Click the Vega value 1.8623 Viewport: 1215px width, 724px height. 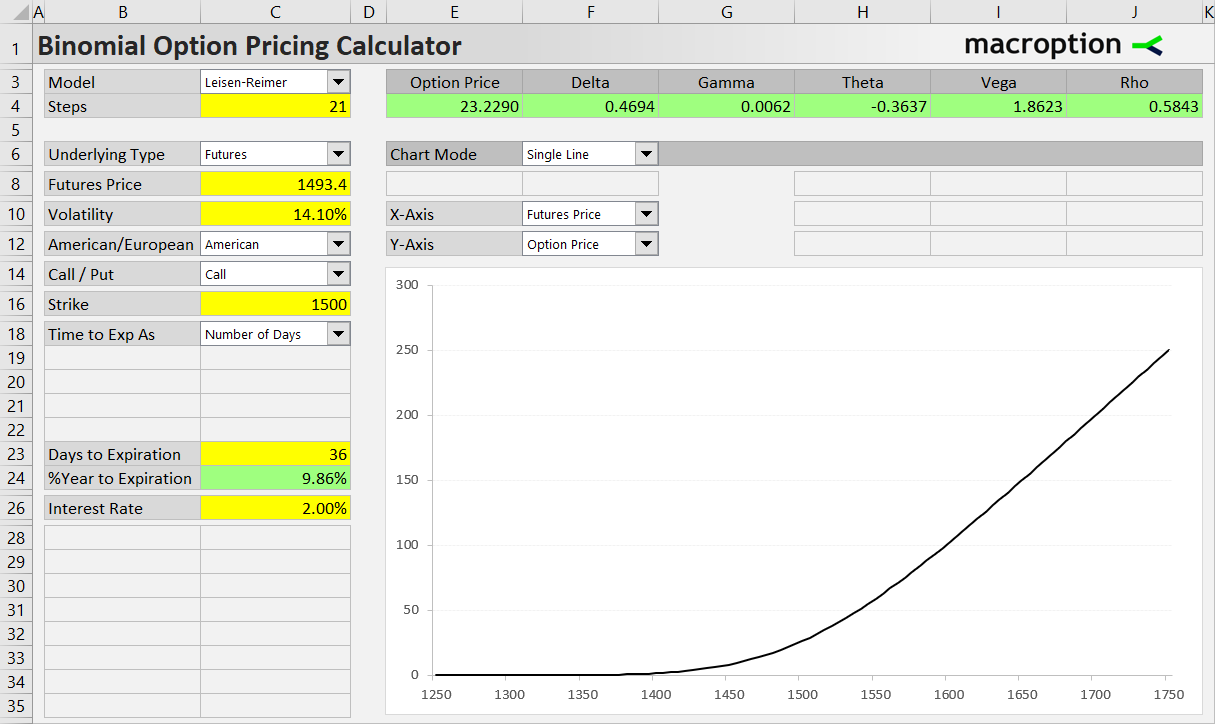click(998, 106)
